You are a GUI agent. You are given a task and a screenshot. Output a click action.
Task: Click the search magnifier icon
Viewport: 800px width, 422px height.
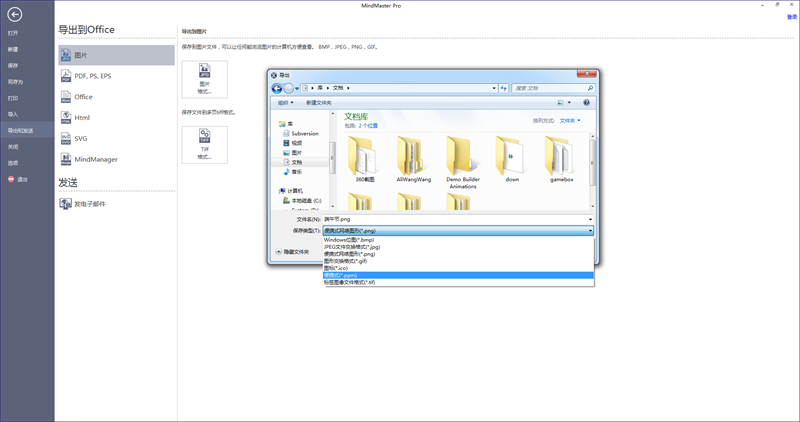pos(590,88)
